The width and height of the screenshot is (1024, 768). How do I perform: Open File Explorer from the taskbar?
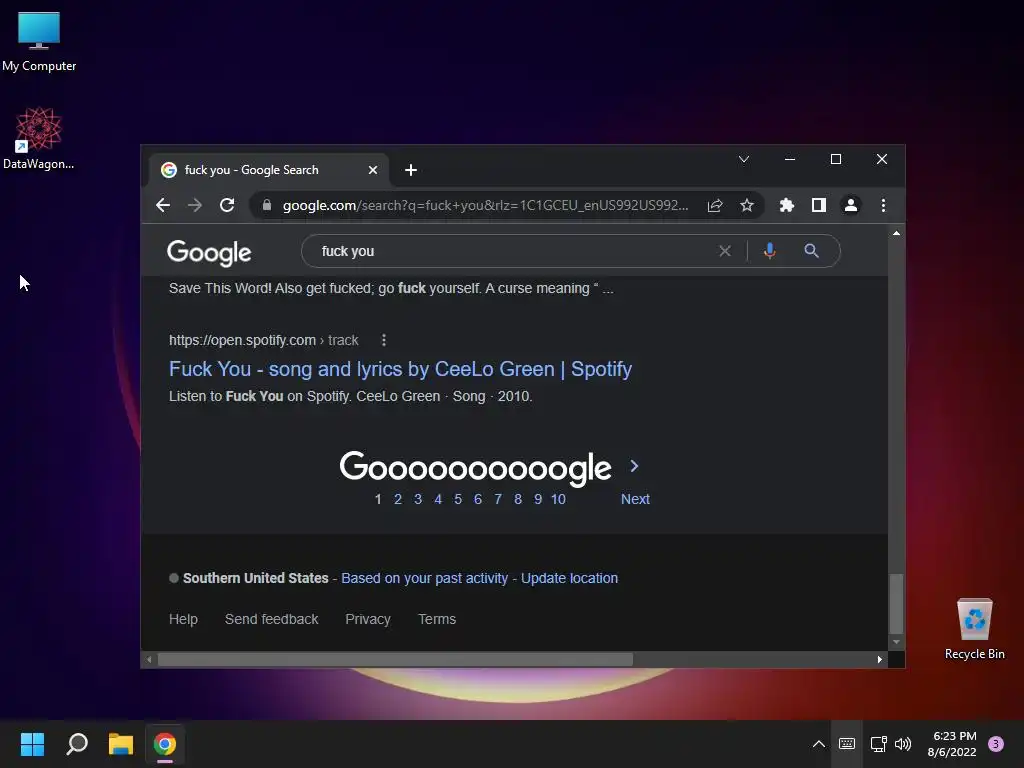pyautogui.click(x=121, y=744)
